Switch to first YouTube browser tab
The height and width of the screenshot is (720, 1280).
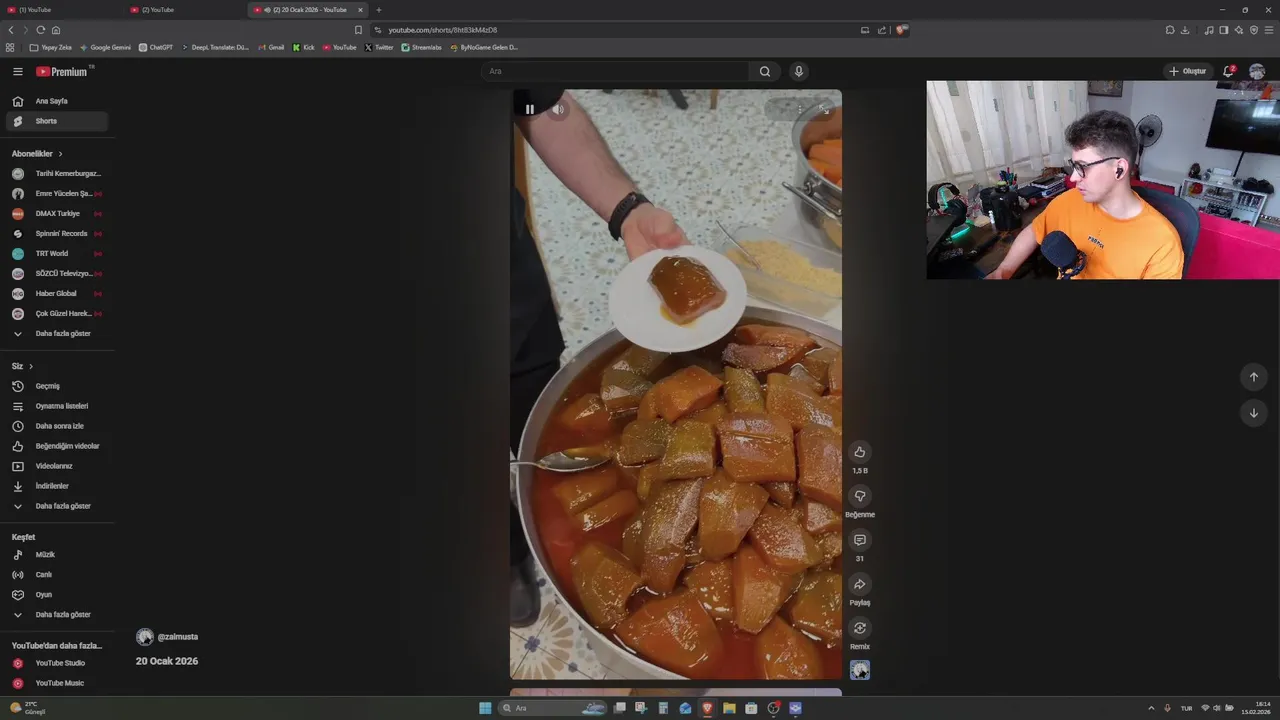60,10
